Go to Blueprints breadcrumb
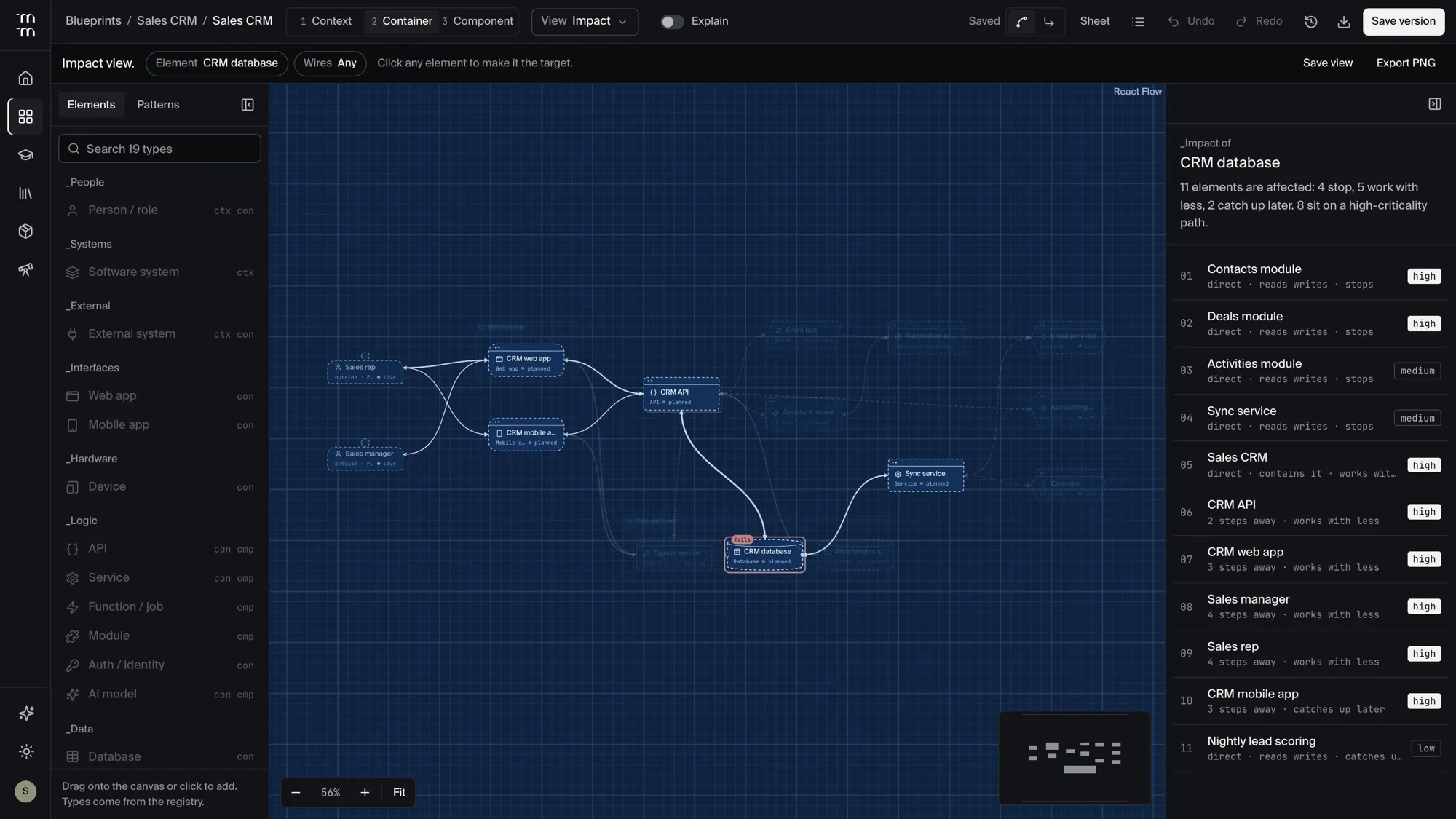 click(x=93, y=21)
